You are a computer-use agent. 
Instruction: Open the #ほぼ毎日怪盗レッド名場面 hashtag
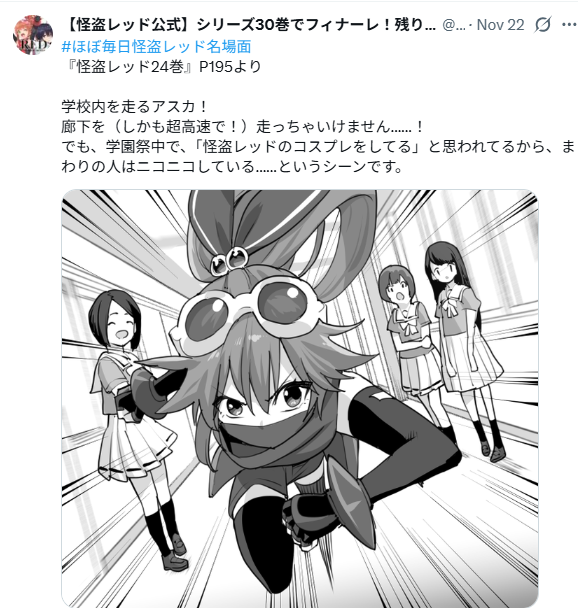tap(156, 47)
